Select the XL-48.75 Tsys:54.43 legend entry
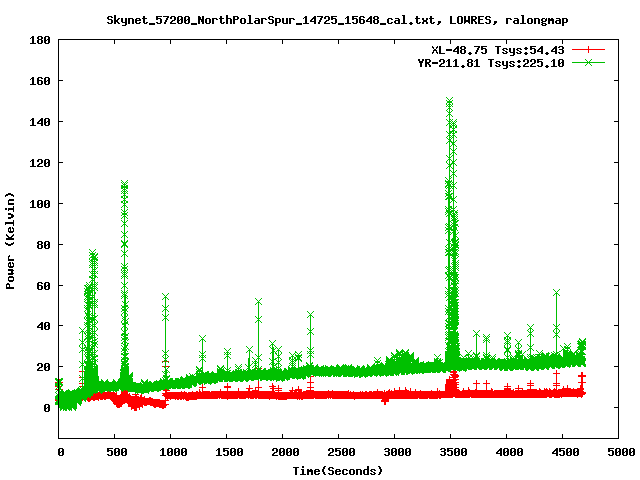 498,50
